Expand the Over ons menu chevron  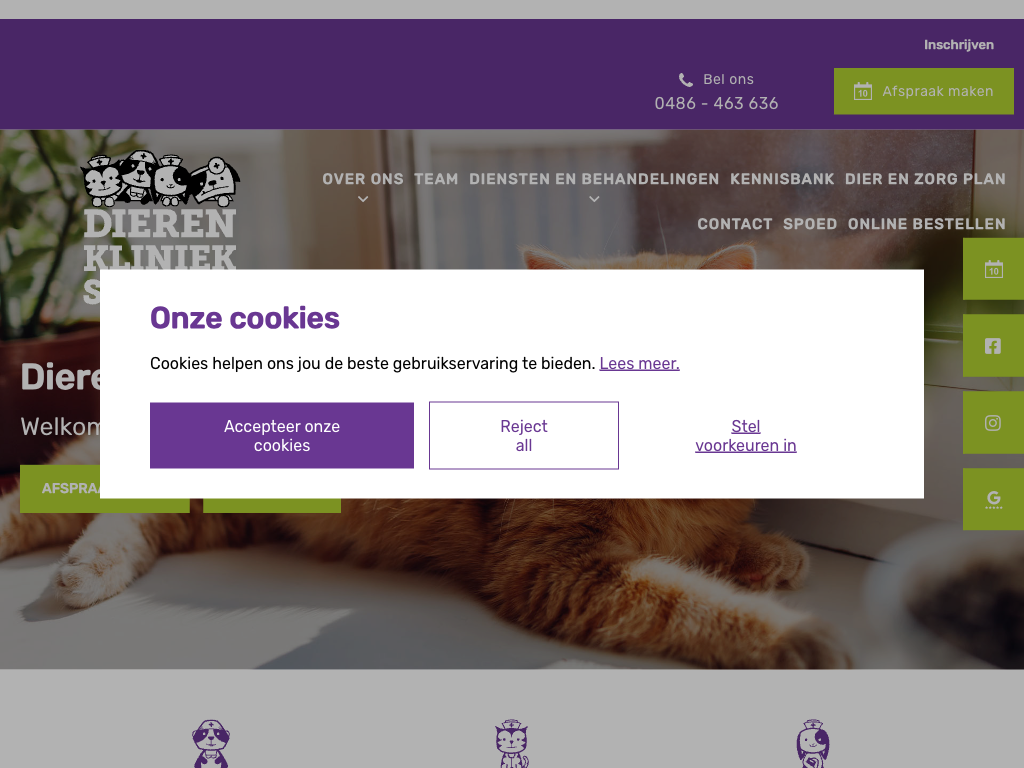(x=363, y=199)
